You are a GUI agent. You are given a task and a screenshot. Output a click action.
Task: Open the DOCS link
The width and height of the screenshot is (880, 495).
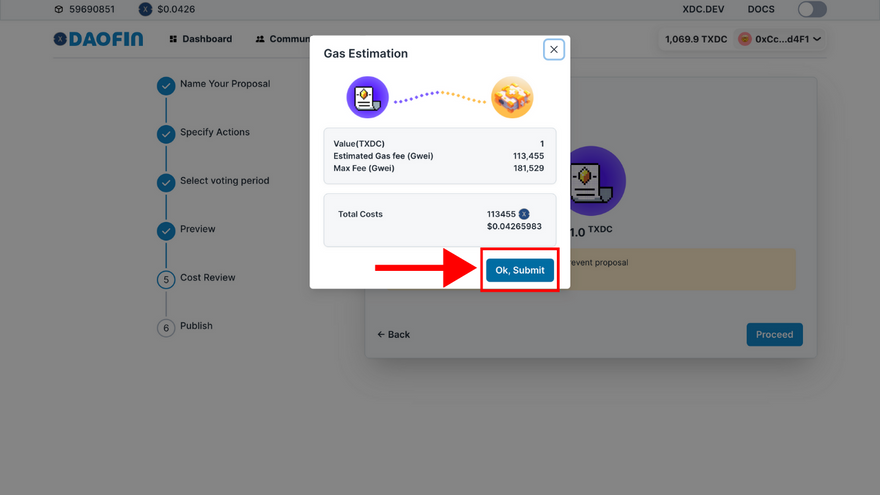(x=761, y=9)
